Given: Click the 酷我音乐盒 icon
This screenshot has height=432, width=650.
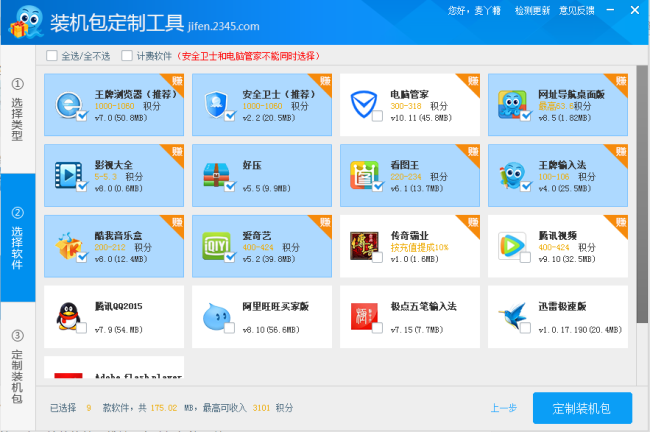Looking at the screenshot, I should (x=68, y=245).
